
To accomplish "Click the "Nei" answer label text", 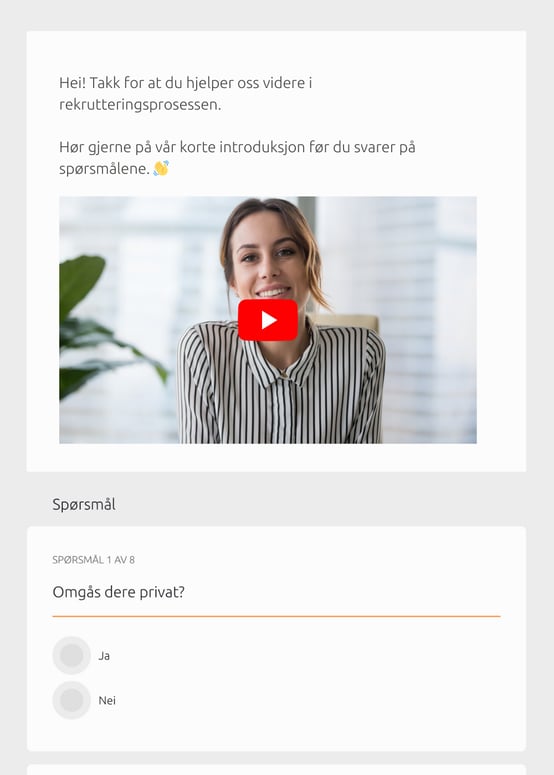I will click(x=107, y=700).
